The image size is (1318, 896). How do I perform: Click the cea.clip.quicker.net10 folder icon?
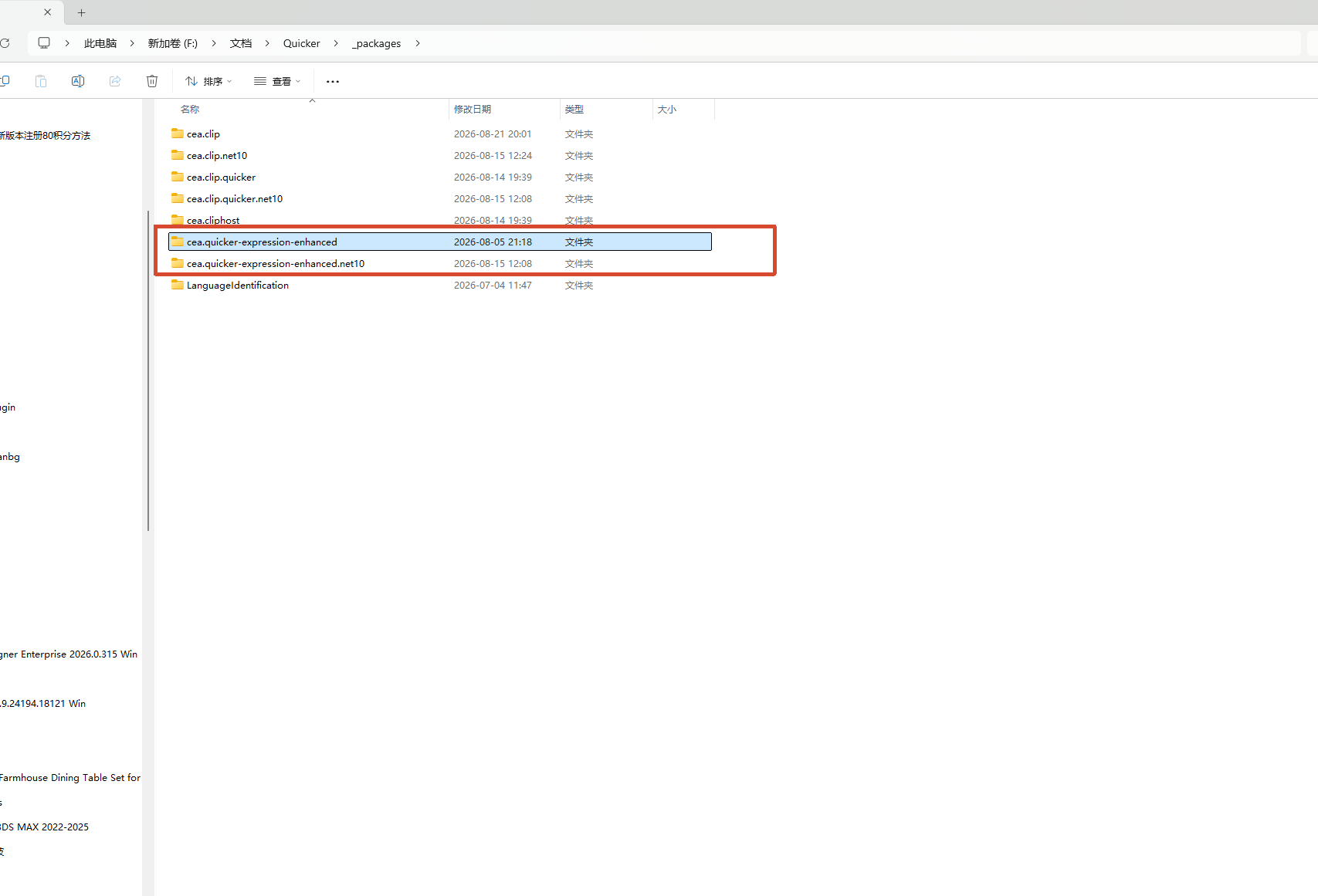click(x=178, y=198)
